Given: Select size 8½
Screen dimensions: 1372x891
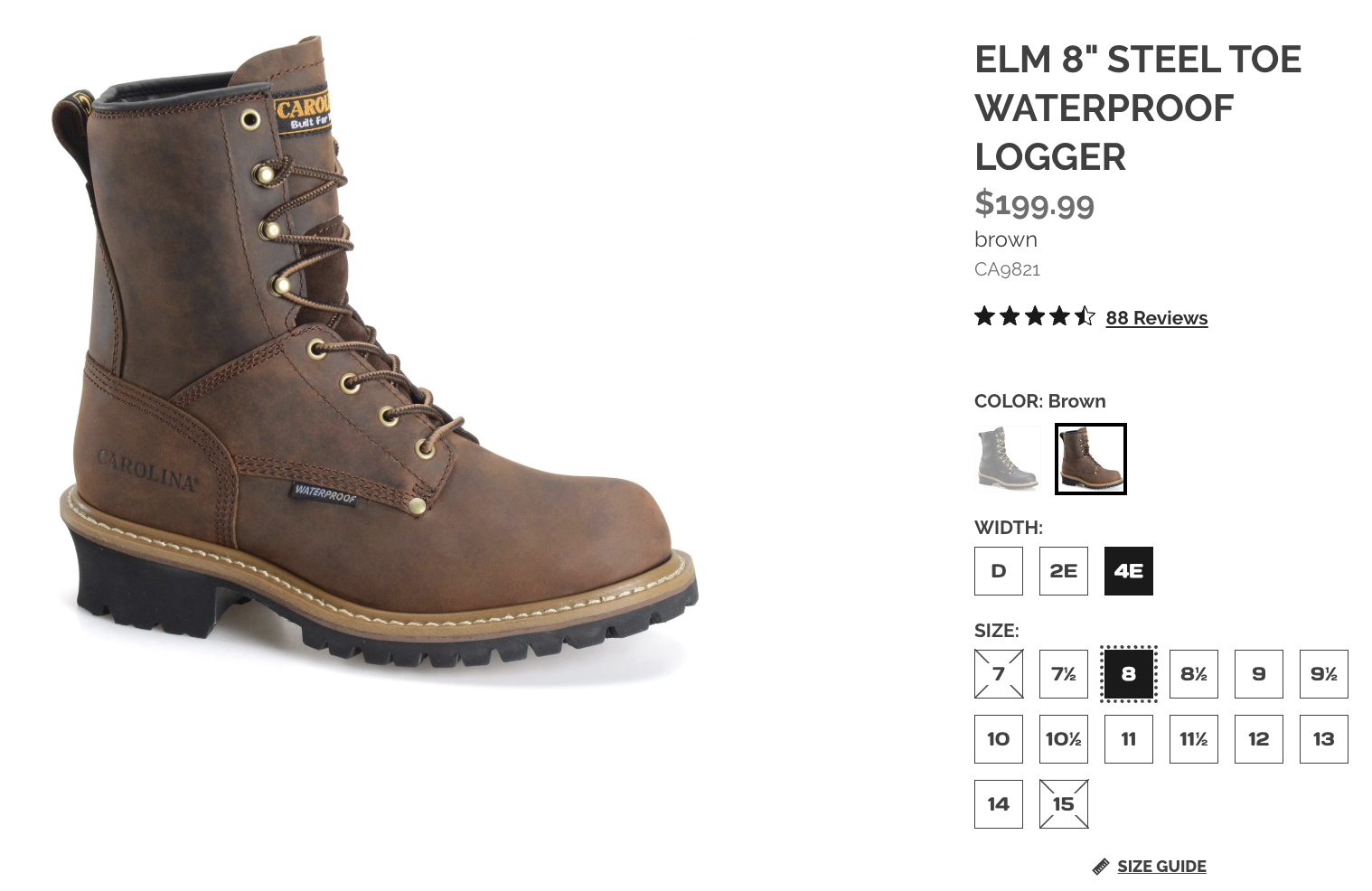Looking at the screenshot, I should click(x=1194, y=674).
